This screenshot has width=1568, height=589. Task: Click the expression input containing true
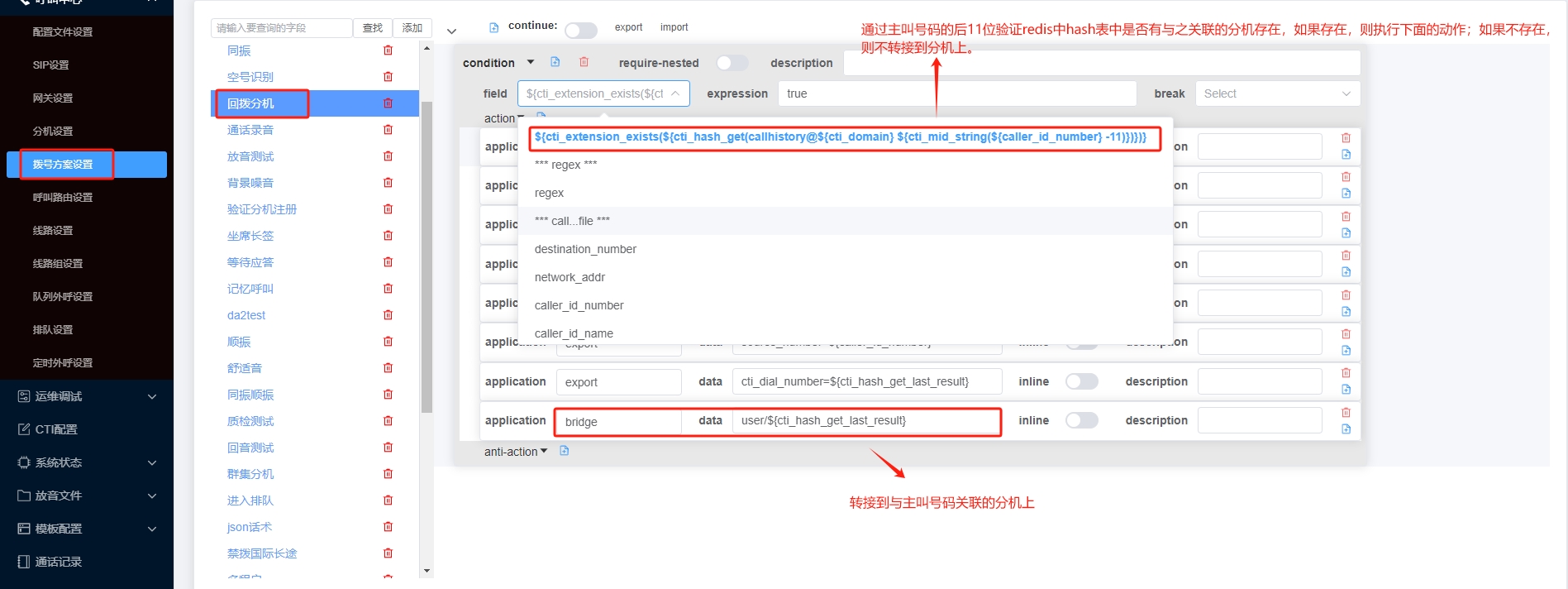tap(956, 93)
